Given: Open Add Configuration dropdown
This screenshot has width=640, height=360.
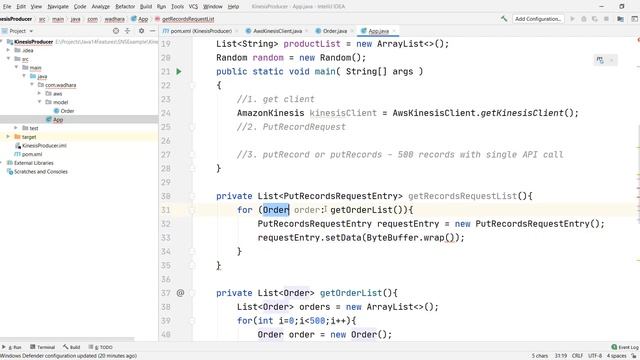Looking at the screenshot, I should tap(538, 19).
